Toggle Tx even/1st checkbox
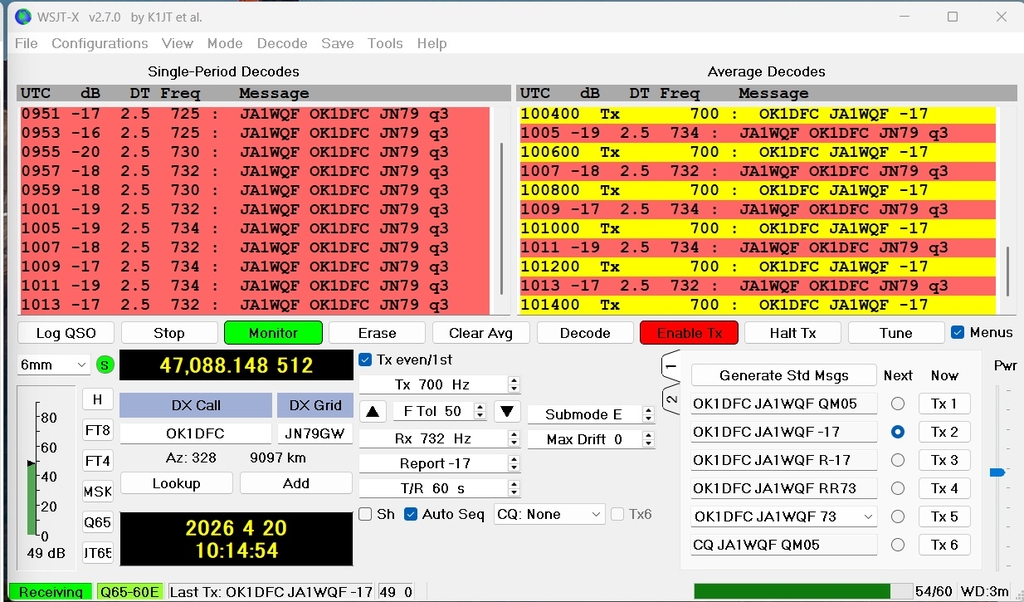Viewport: 1024px width, 602px height. click(x=366, y=360)
